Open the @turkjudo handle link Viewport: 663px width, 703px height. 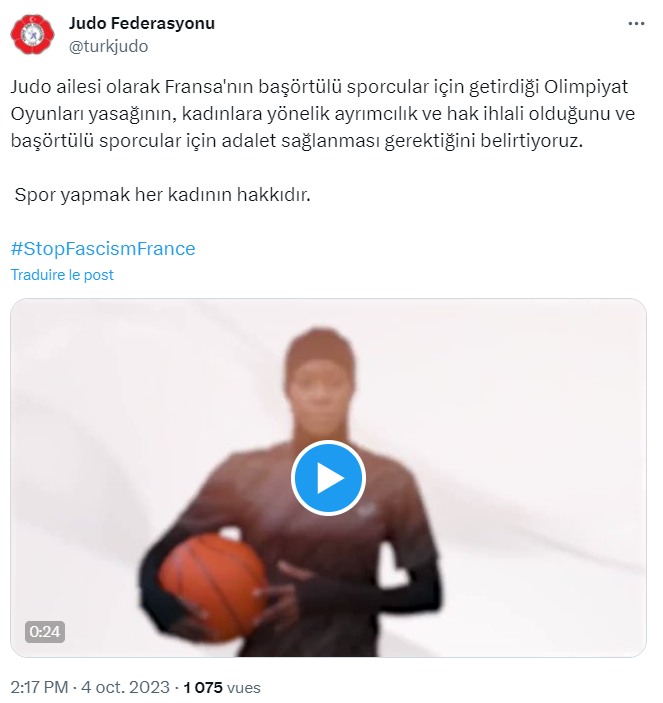[x=108, y=46]
